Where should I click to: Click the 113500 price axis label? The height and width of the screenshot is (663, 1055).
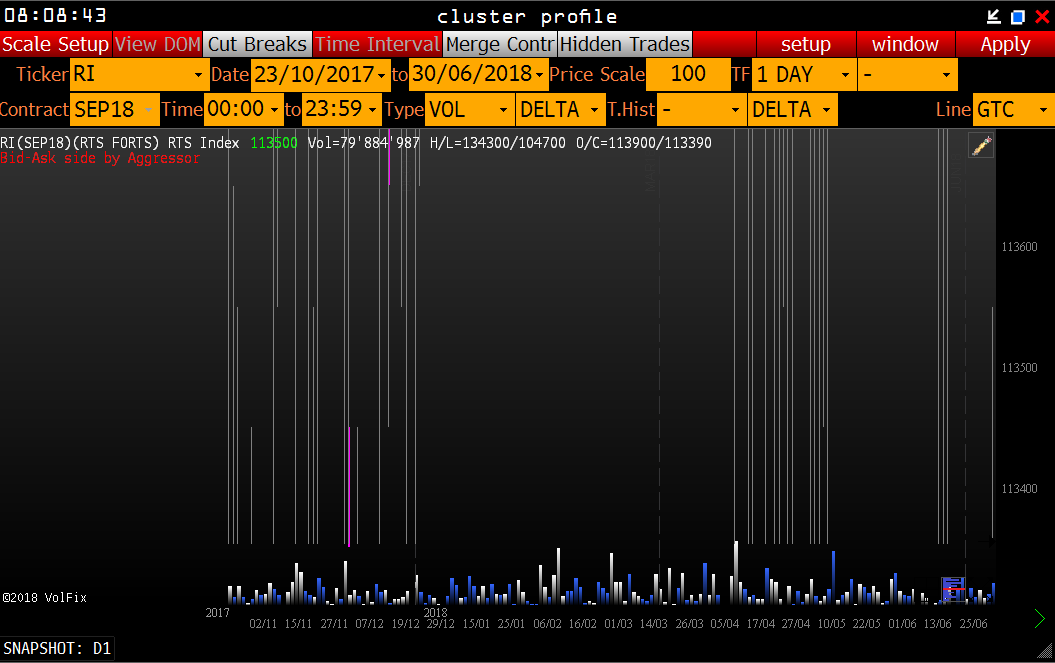[x=1019, y=368]
